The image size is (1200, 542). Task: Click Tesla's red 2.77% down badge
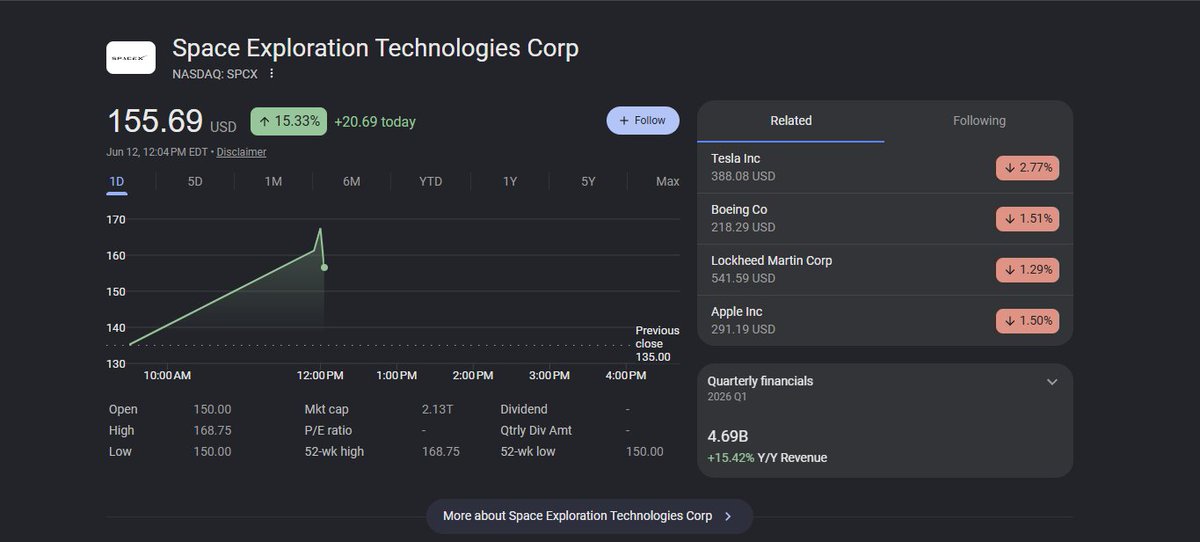(x=1027, y=167)
